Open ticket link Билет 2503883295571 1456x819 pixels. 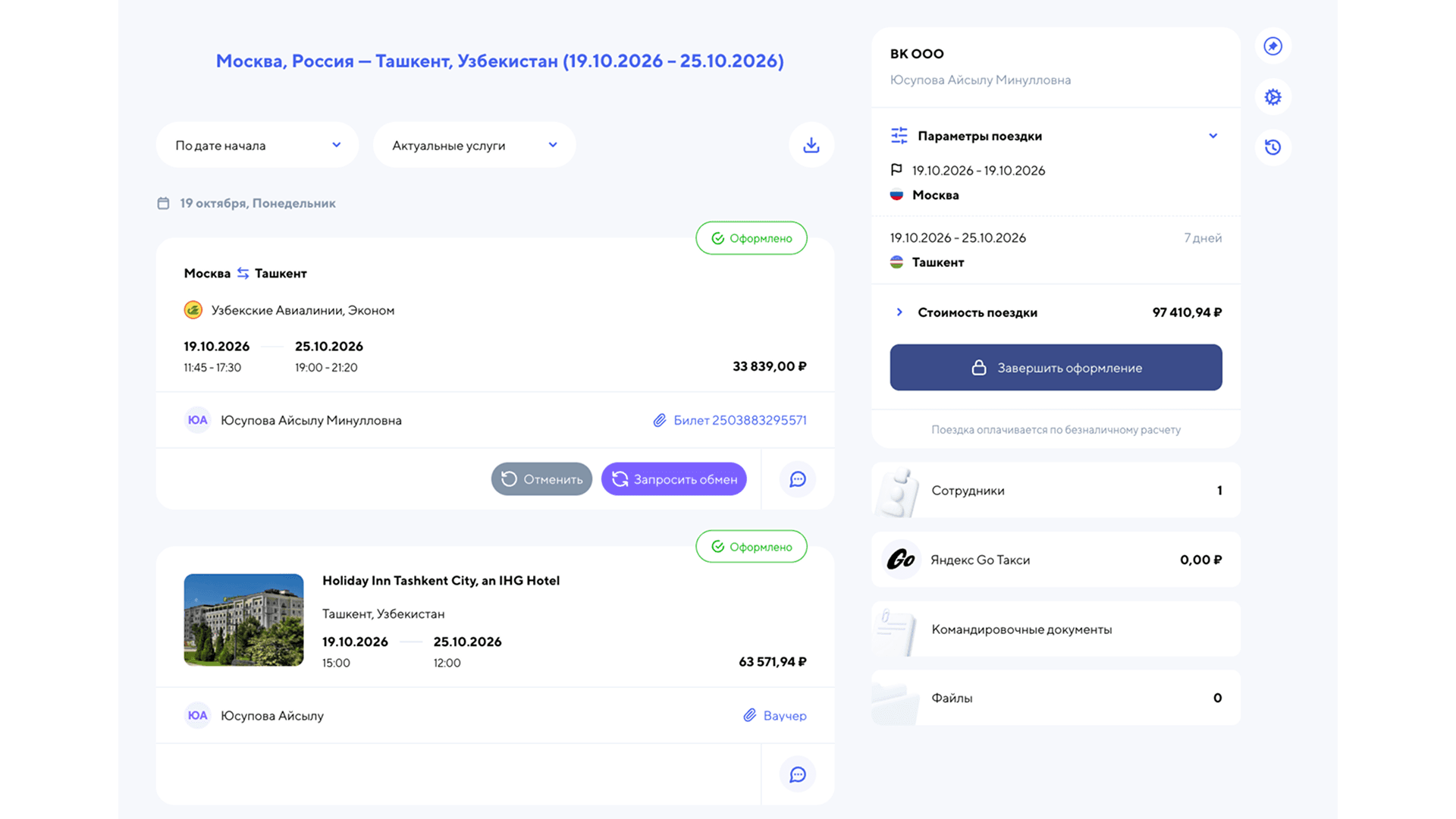point(739,420)
